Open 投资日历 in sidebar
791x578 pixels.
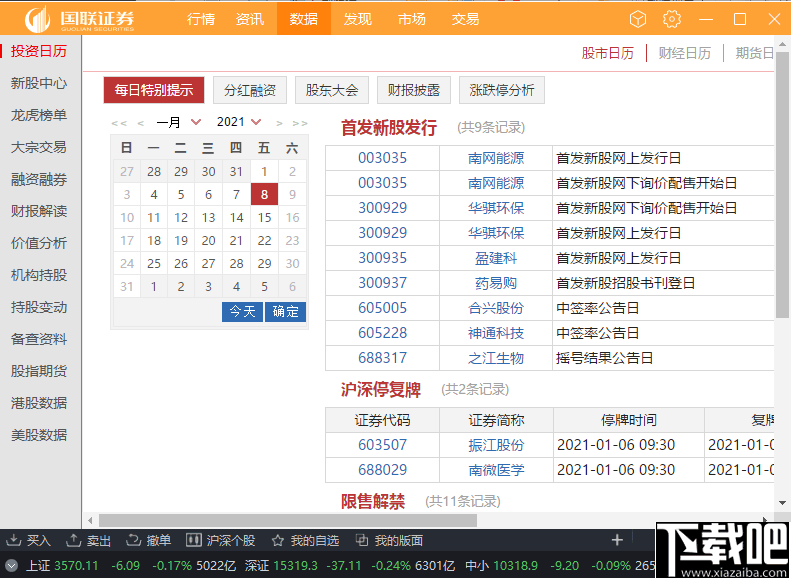pos(39,51)
